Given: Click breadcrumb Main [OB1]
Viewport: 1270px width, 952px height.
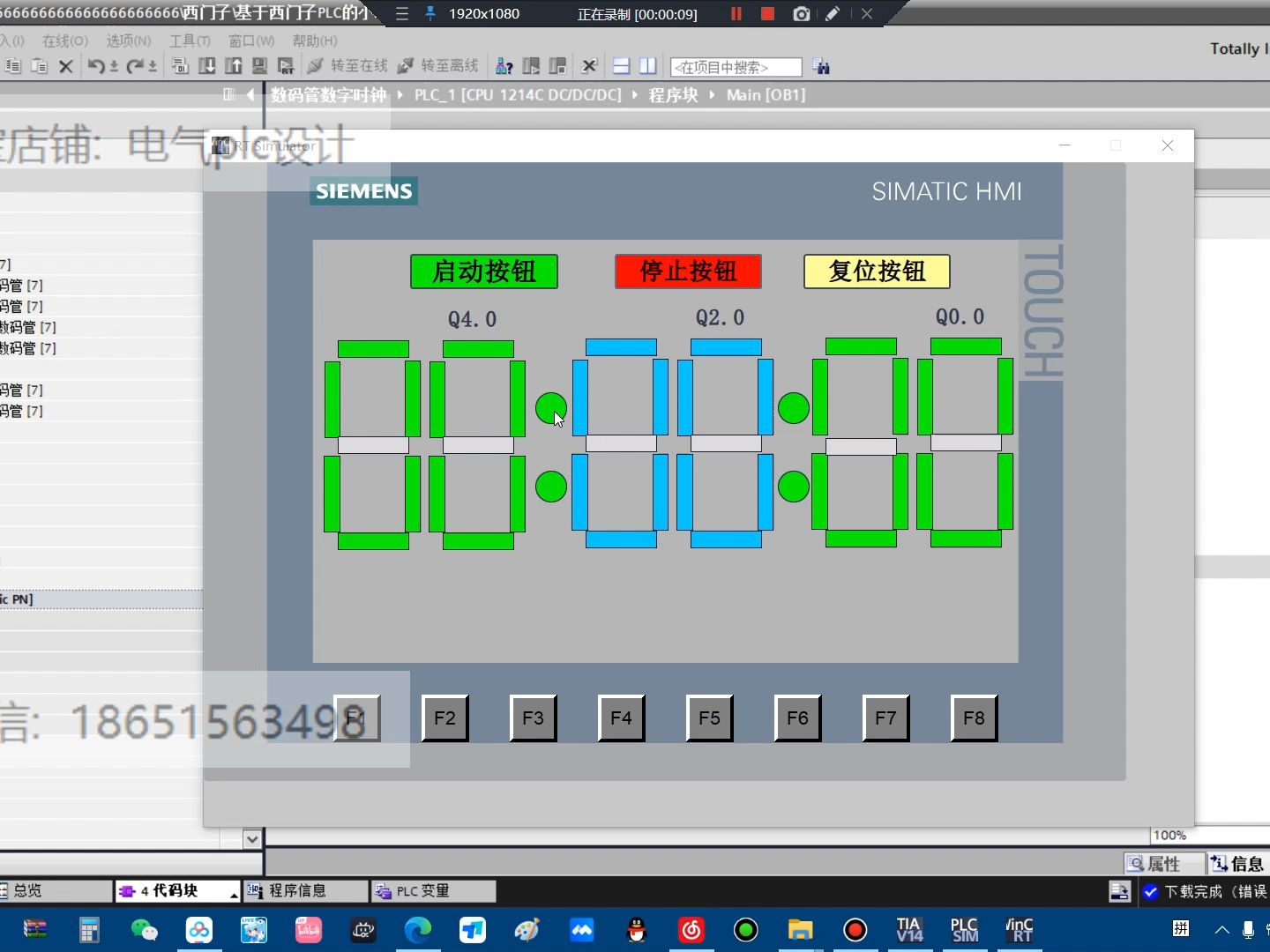Looking at the screenshot, I should tap(766, 95).
